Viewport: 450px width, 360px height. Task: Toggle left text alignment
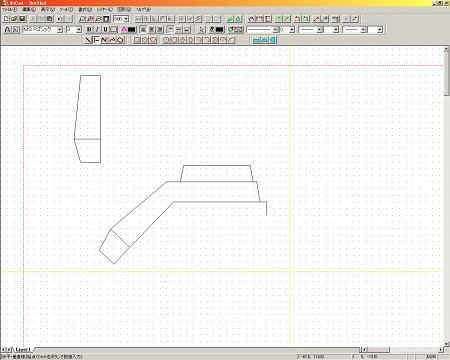pos(143,30)
